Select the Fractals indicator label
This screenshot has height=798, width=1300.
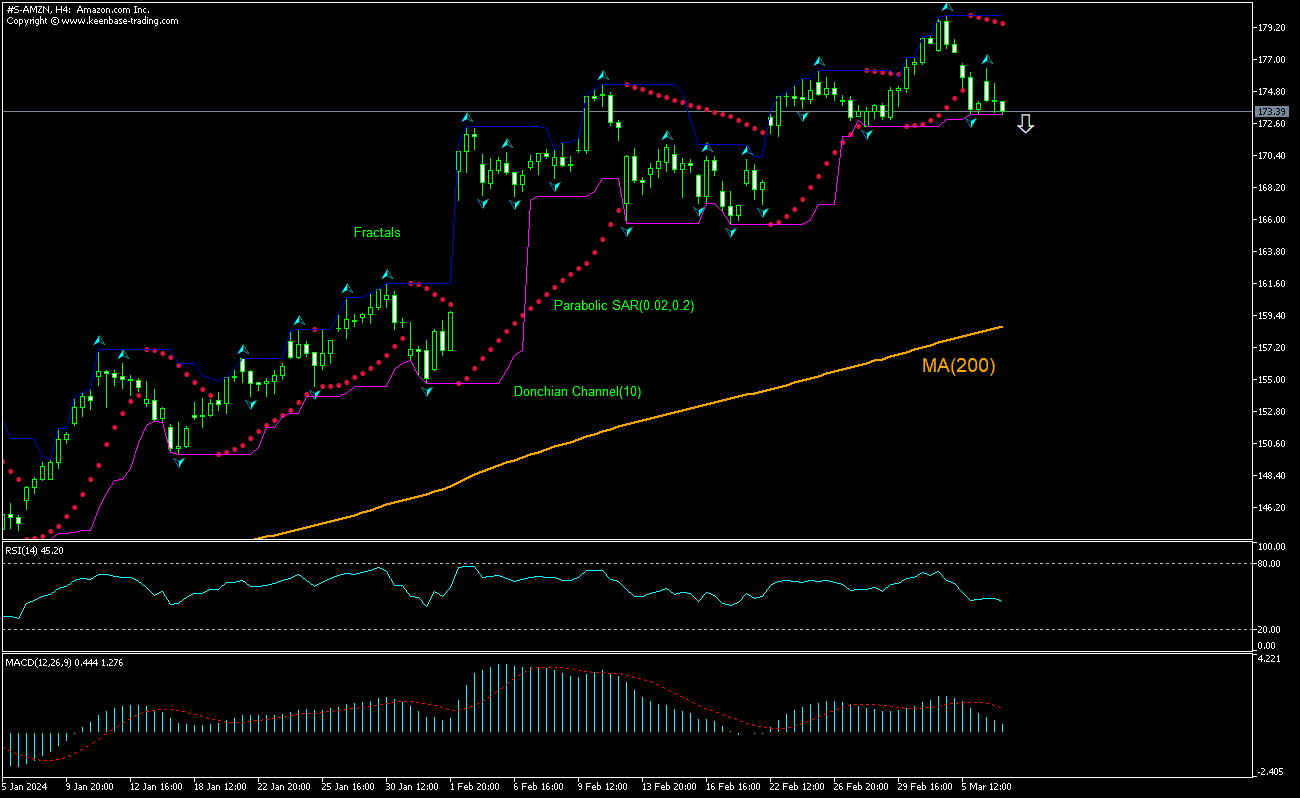(377, 233)
